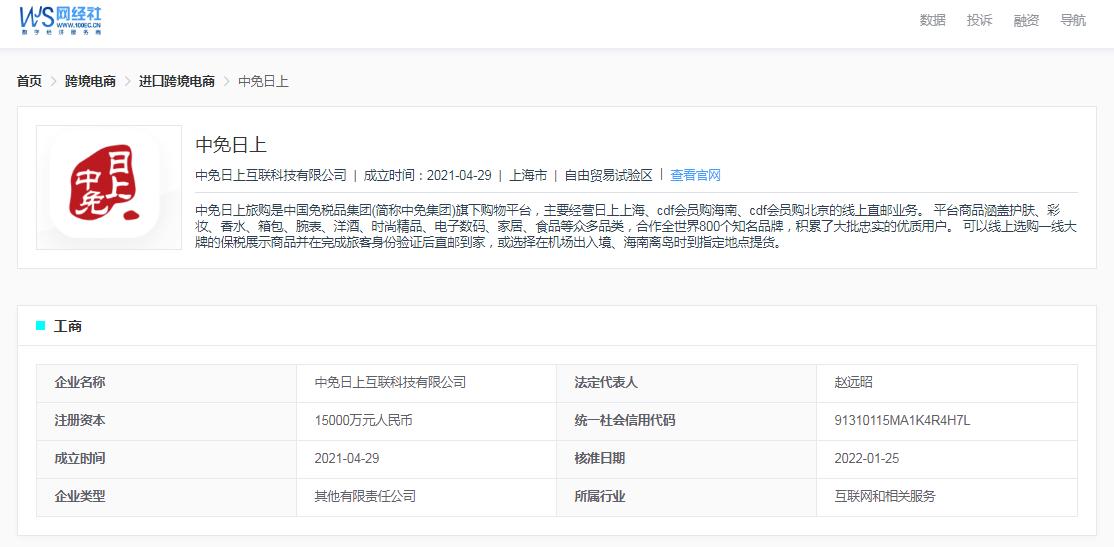This screenshot has width=1114, height=547.
Task: Select 中免日上 breadcrumb text
Action: (263, 81)
